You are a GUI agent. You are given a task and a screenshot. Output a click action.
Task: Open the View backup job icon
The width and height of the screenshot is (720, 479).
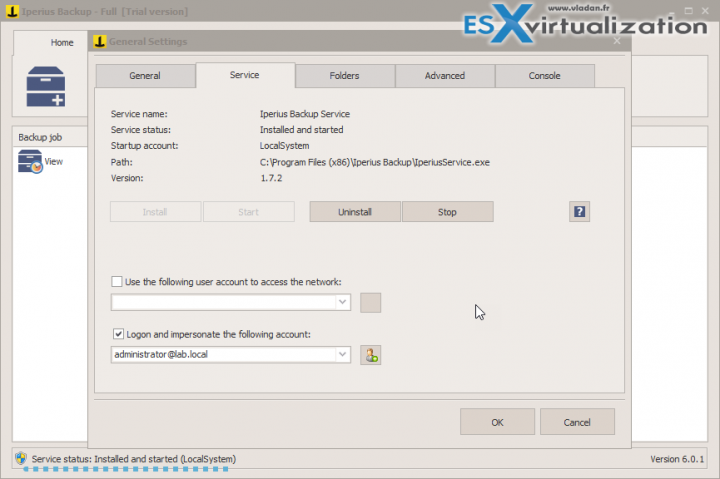point(30,161)
